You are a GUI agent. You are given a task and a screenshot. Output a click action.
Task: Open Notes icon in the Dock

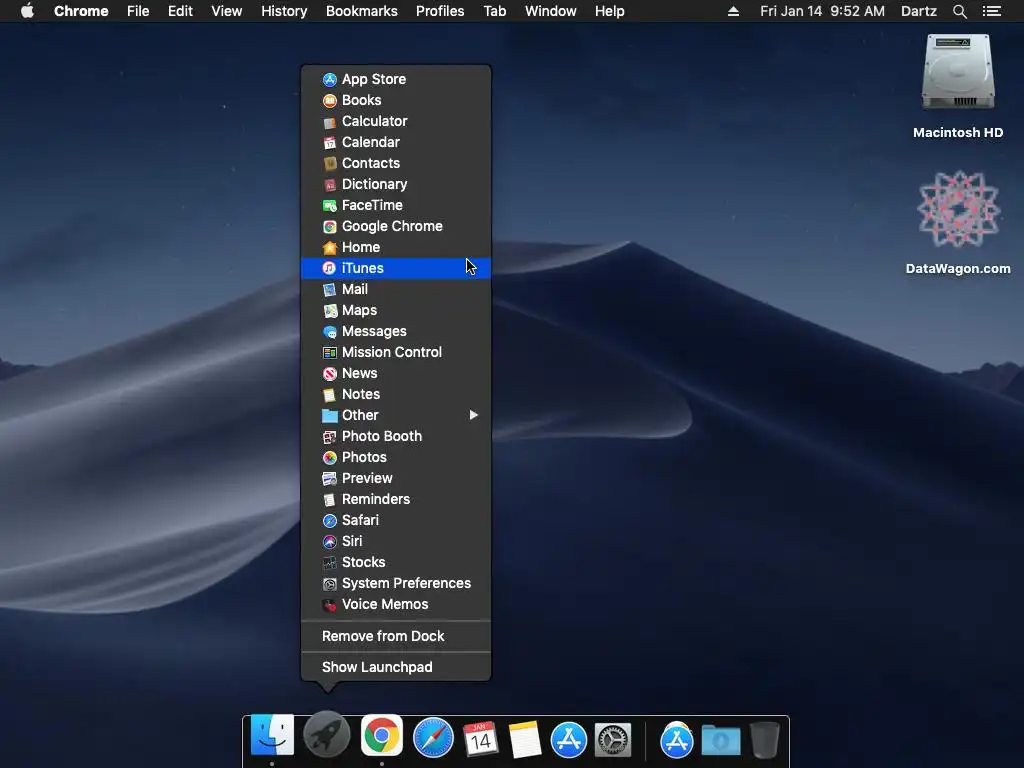point(524,740)
